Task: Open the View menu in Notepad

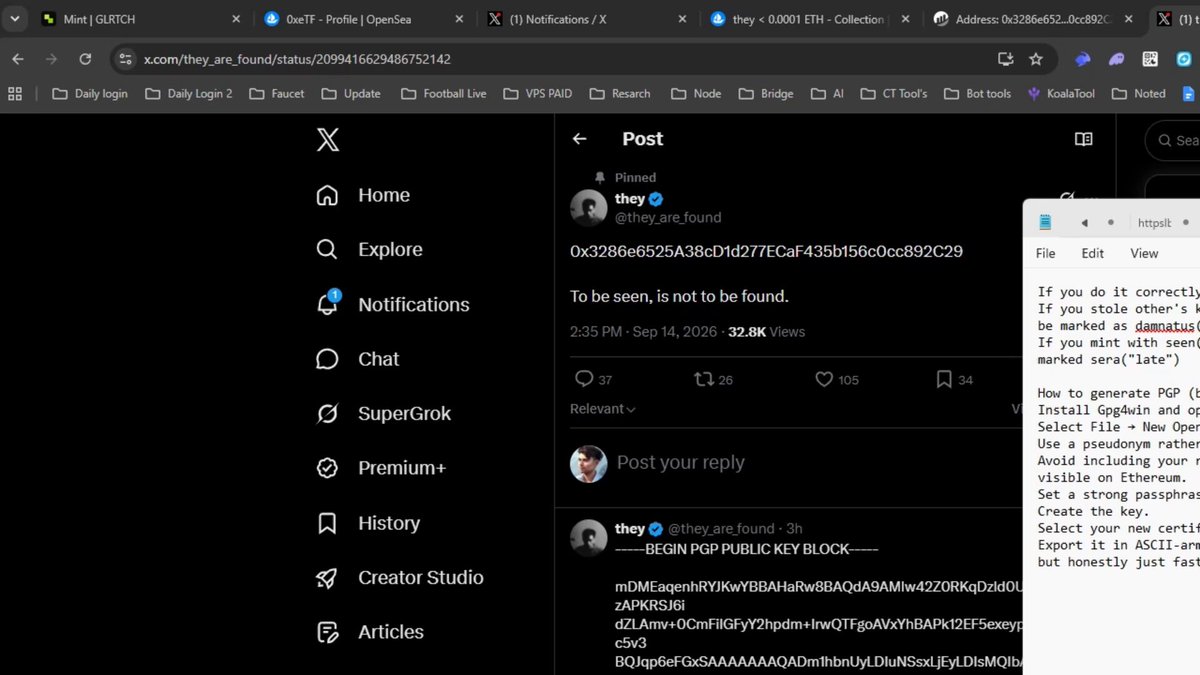Action: point(1144,253)
